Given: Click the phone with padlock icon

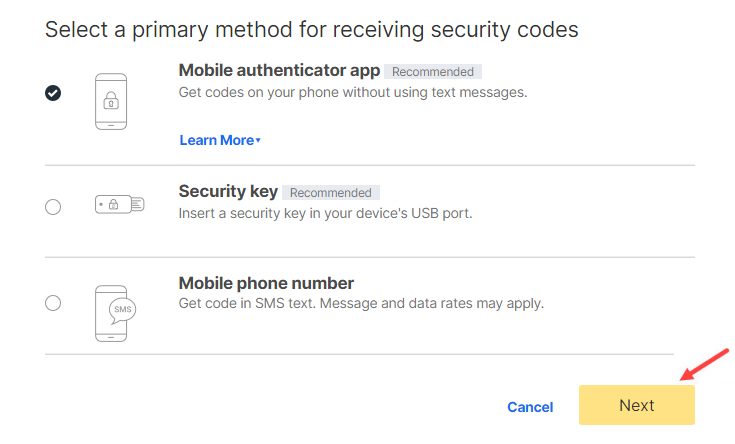Looking at the screenshot, I should tap(111, 101).
